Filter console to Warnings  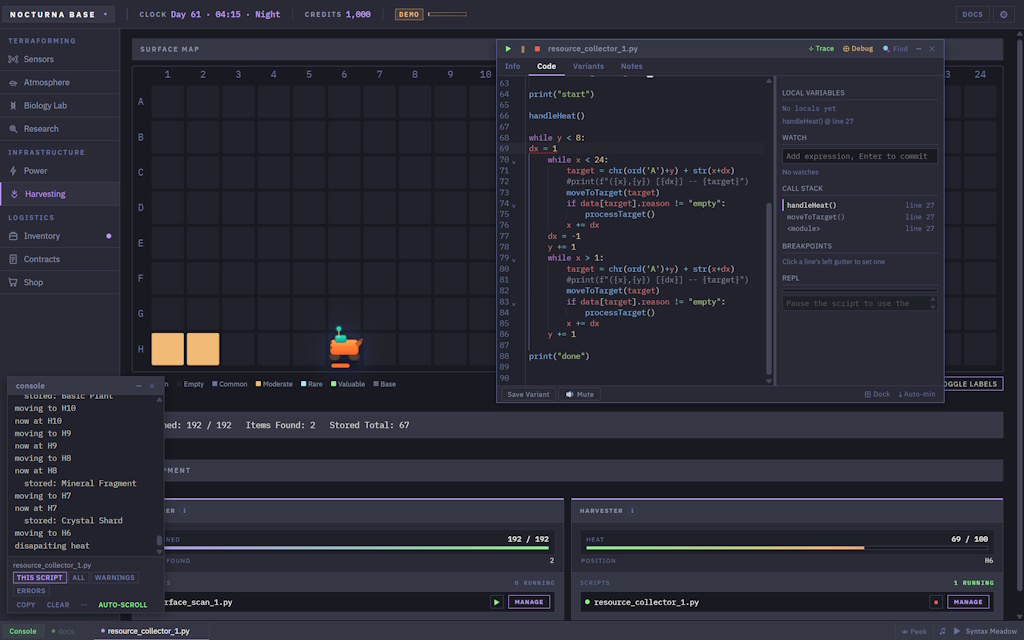pyautogui.click(x=114, y=578)
